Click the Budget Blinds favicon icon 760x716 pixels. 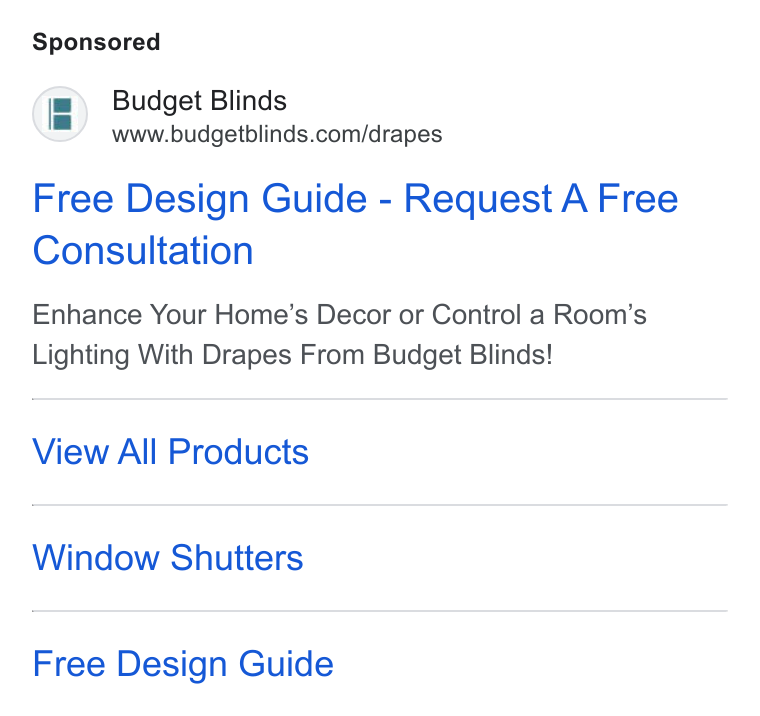(x=60, y=114)
